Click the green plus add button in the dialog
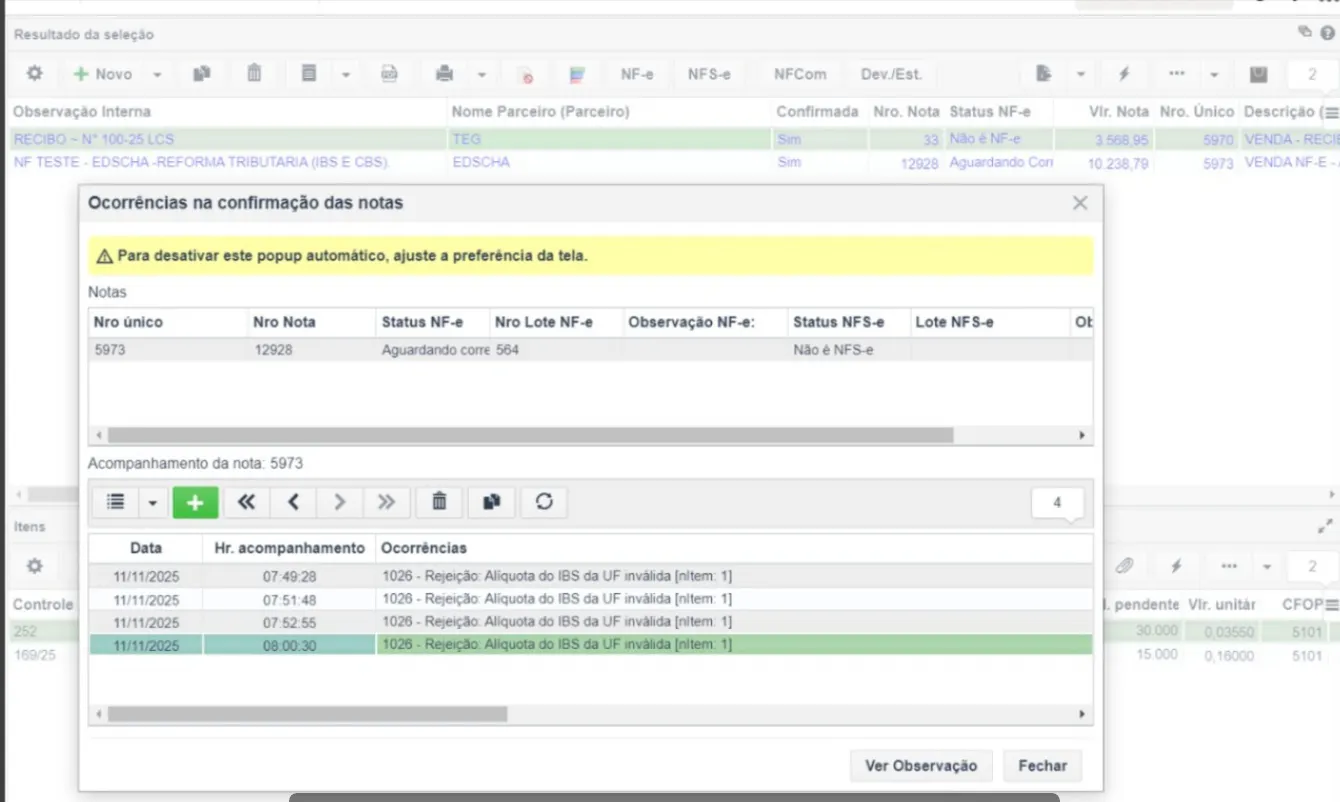Screen dimensions: 1340x802 (x=195, y=502)
